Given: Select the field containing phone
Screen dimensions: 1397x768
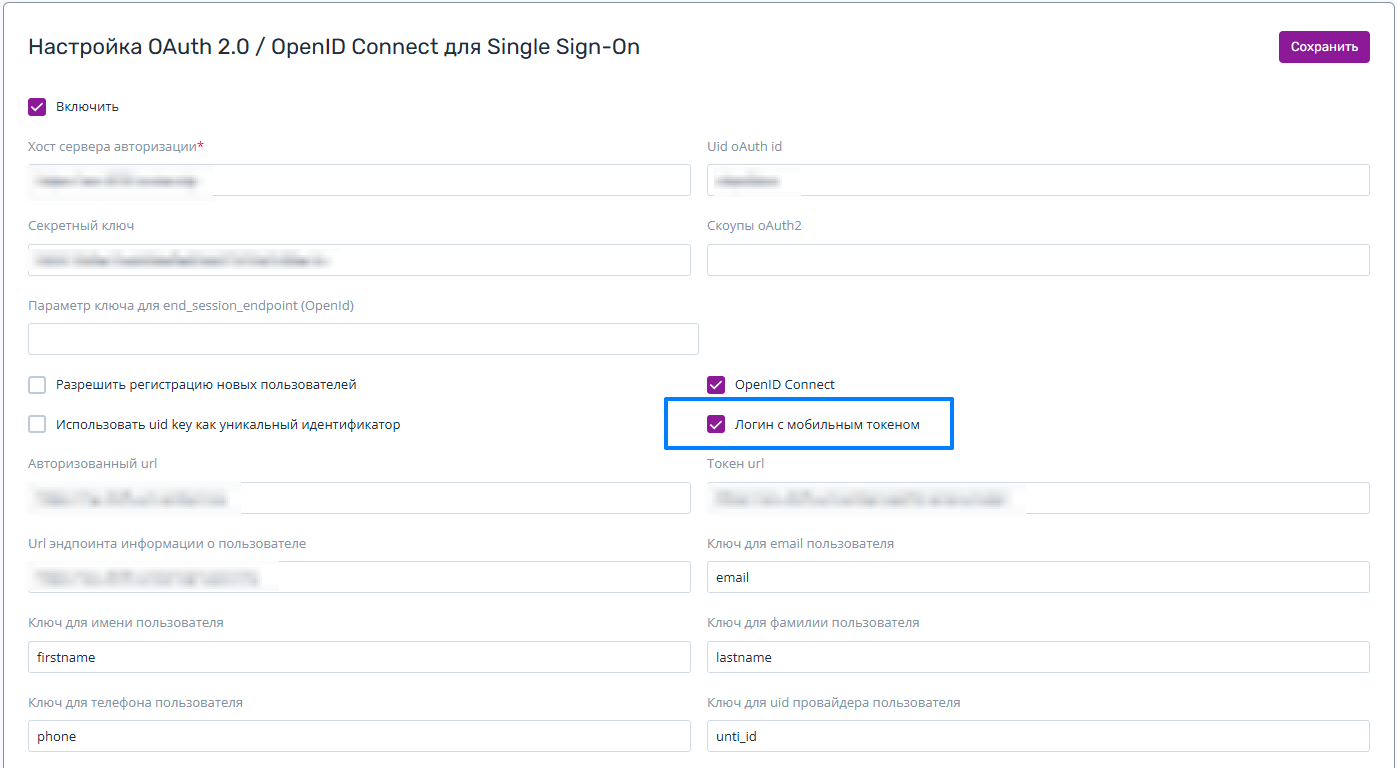Looking at the screenshot, I should (359, 736).
